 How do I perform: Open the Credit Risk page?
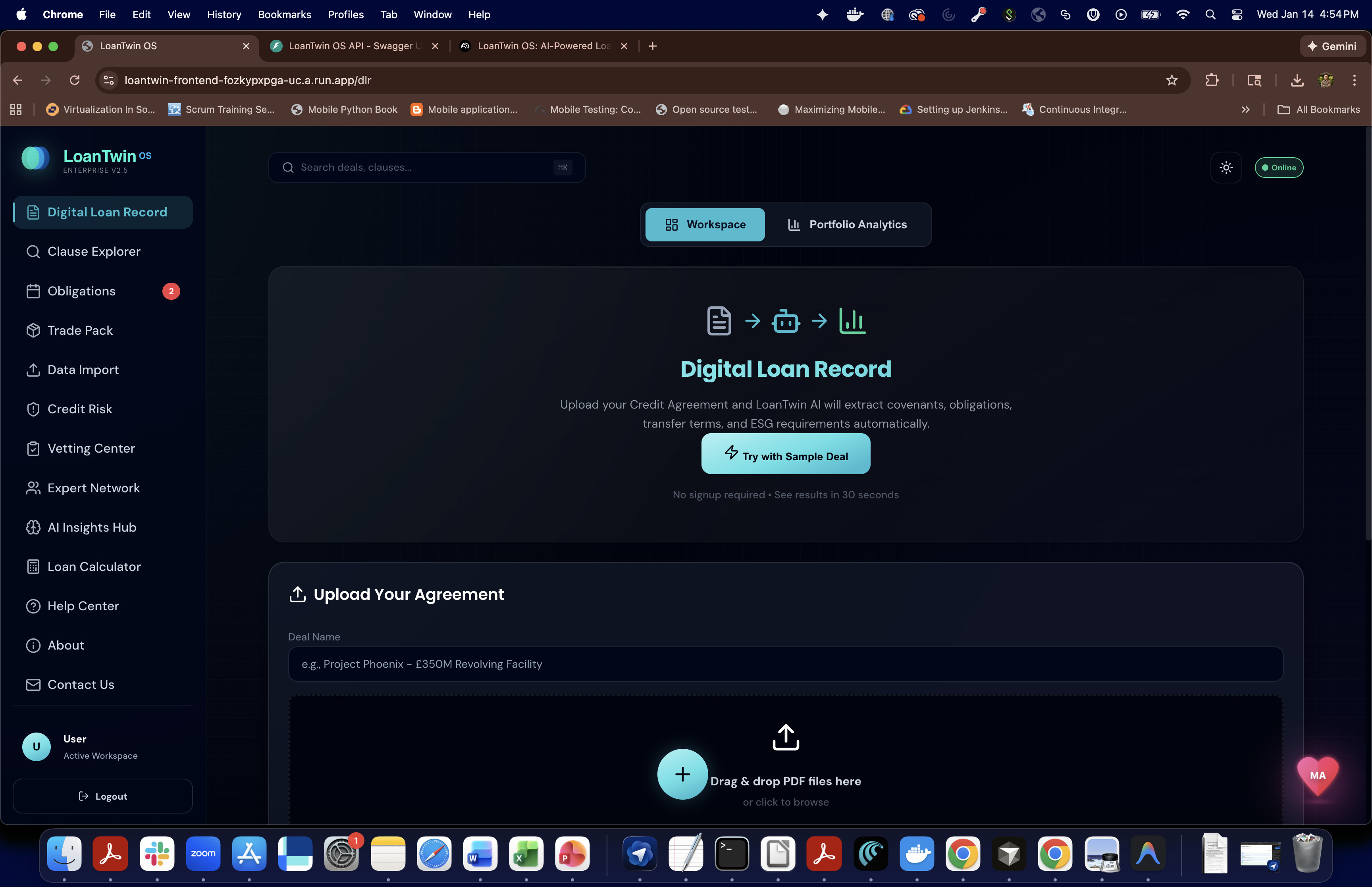79,409
